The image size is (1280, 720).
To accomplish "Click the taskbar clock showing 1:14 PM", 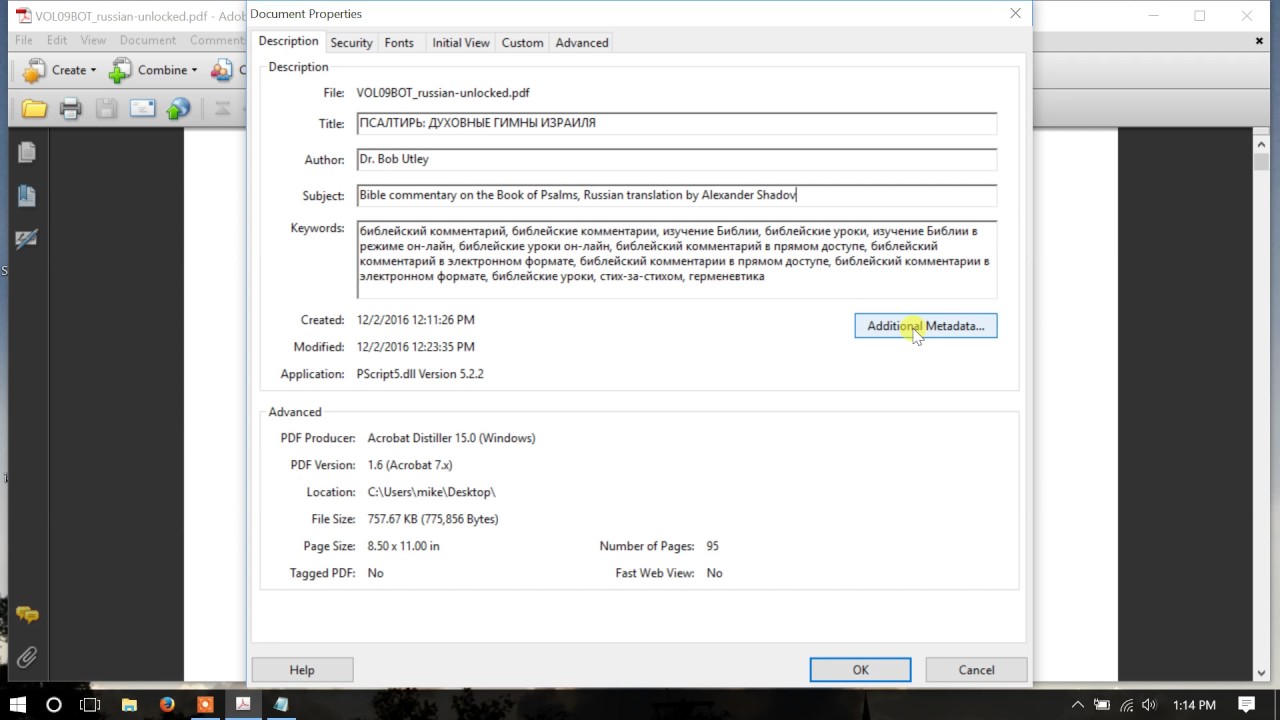I will click(x=1194, y=705).
